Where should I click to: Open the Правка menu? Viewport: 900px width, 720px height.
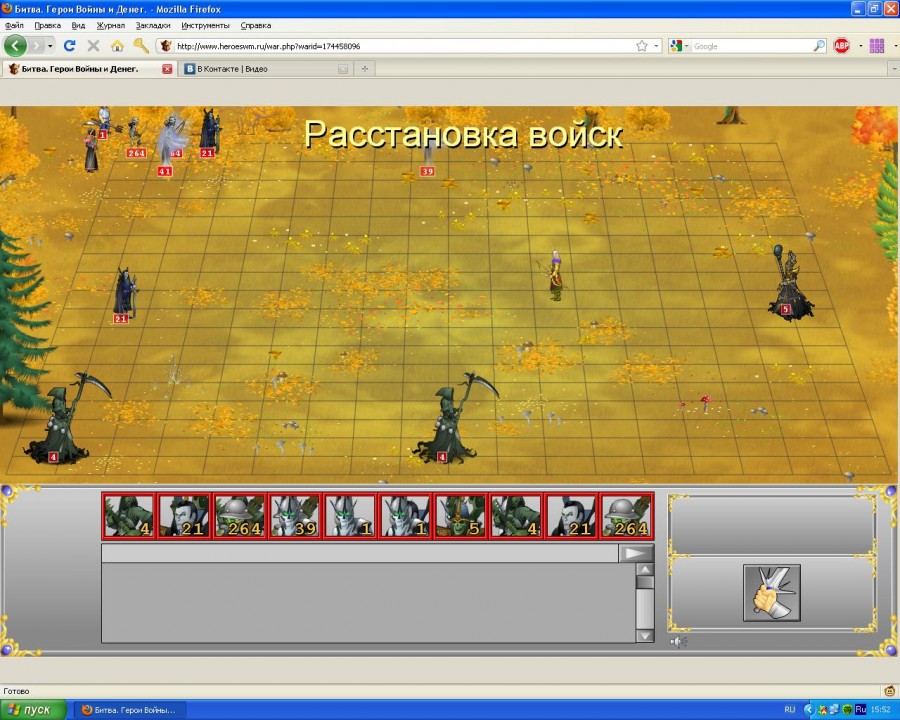tap(48, 25)
